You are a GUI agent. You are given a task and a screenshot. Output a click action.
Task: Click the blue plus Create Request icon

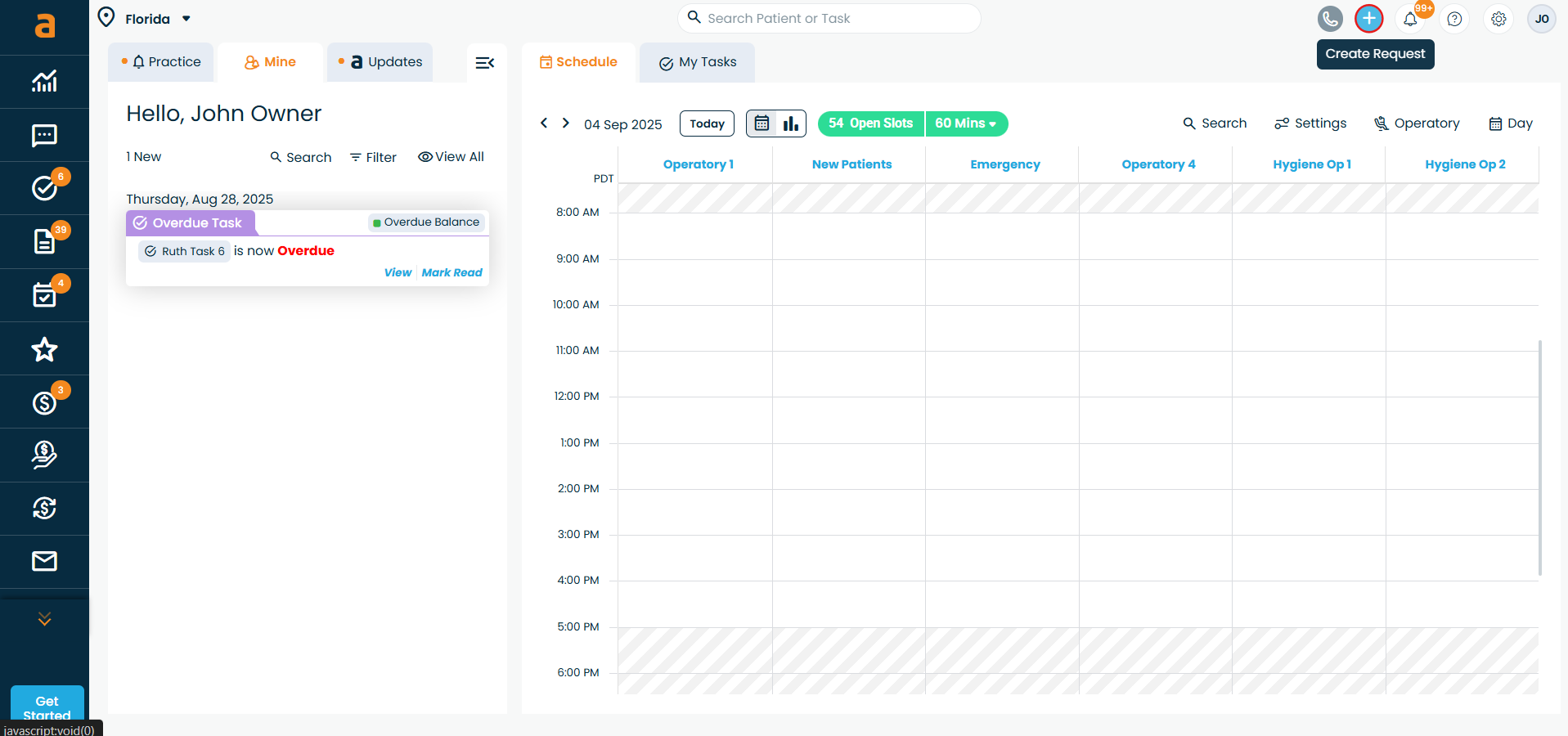[x=1368, y=19]
